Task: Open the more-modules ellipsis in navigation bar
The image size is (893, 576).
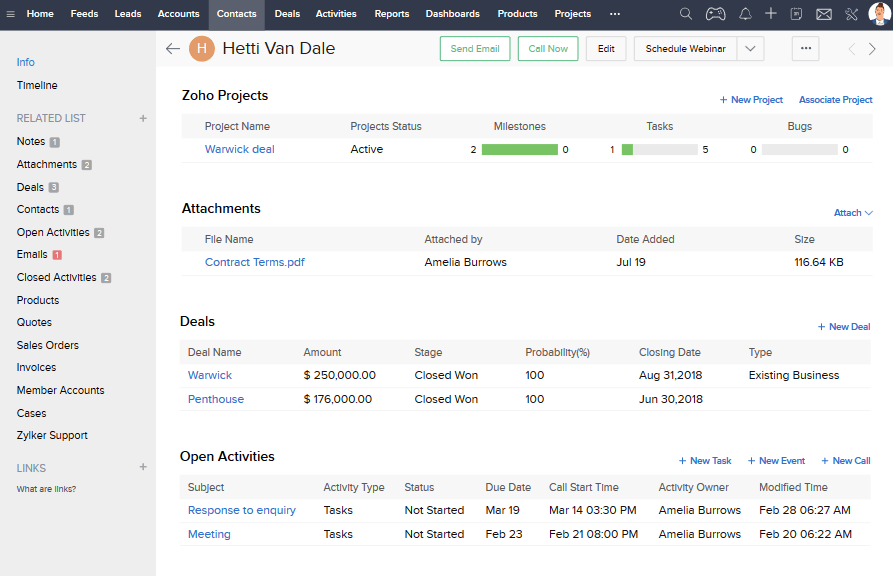Action: pos(614,14)
